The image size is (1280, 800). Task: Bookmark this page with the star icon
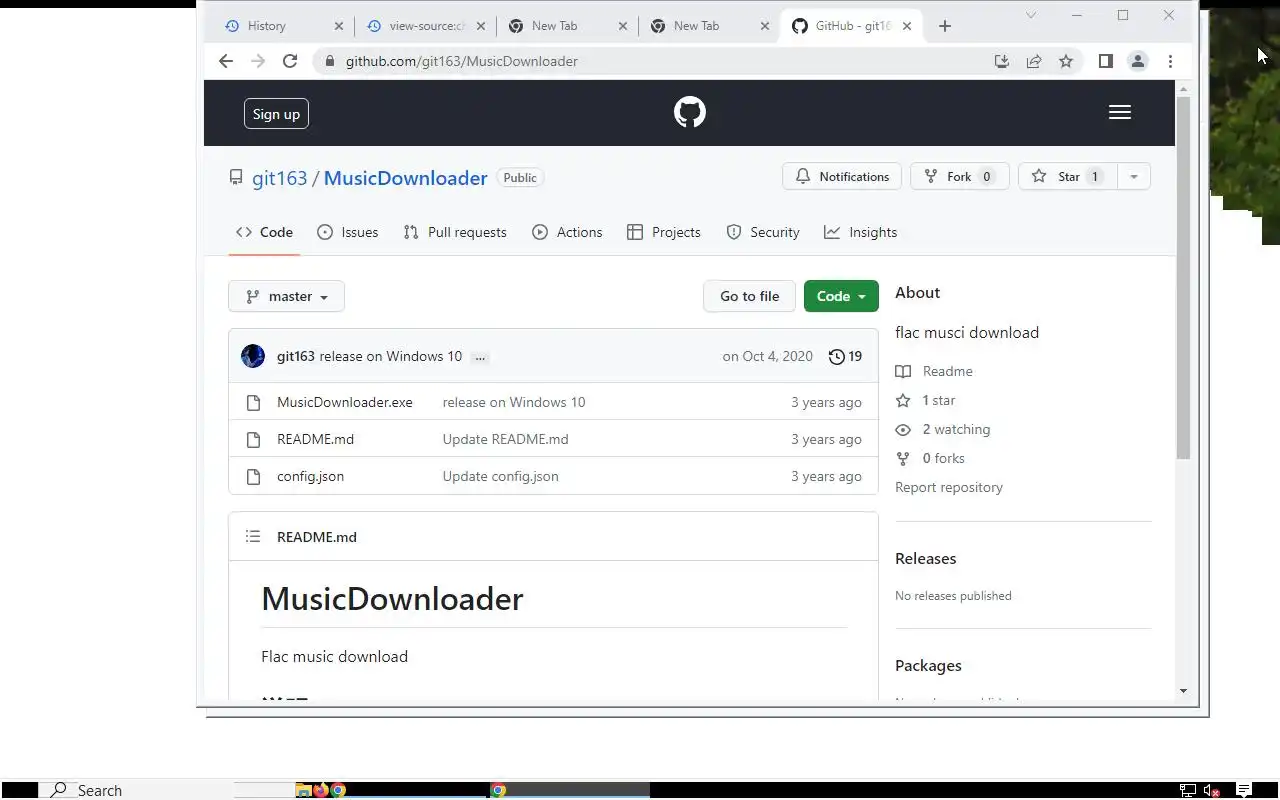tap(1066, 61)
